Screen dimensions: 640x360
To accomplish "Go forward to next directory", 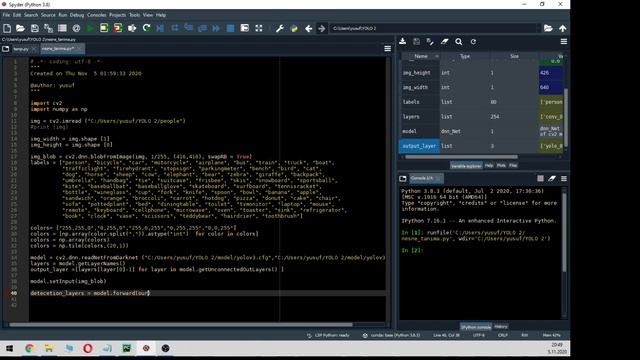I will (x=322, y=28).
